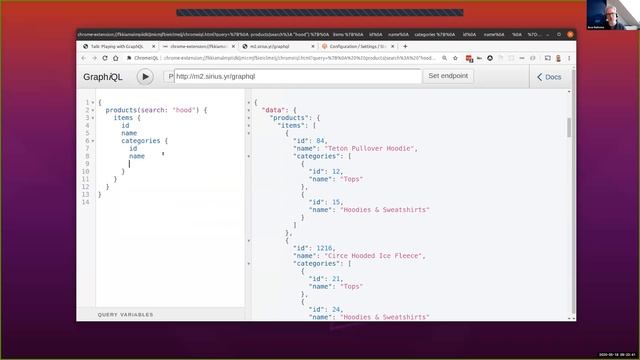Close the m2.sirius.yr/graphql tab
The height and width of the screenshot is (360, 640).
[x=313, y=47]
